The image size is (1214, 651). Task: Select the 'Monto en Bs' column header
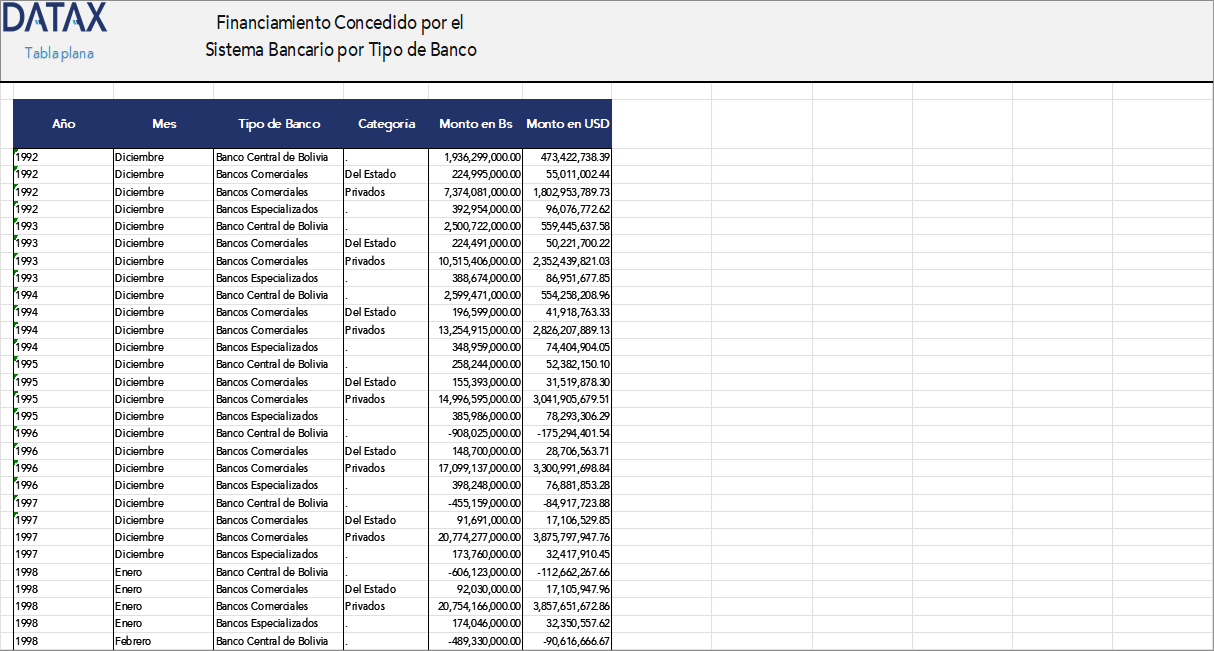click(x=474, y=123)
